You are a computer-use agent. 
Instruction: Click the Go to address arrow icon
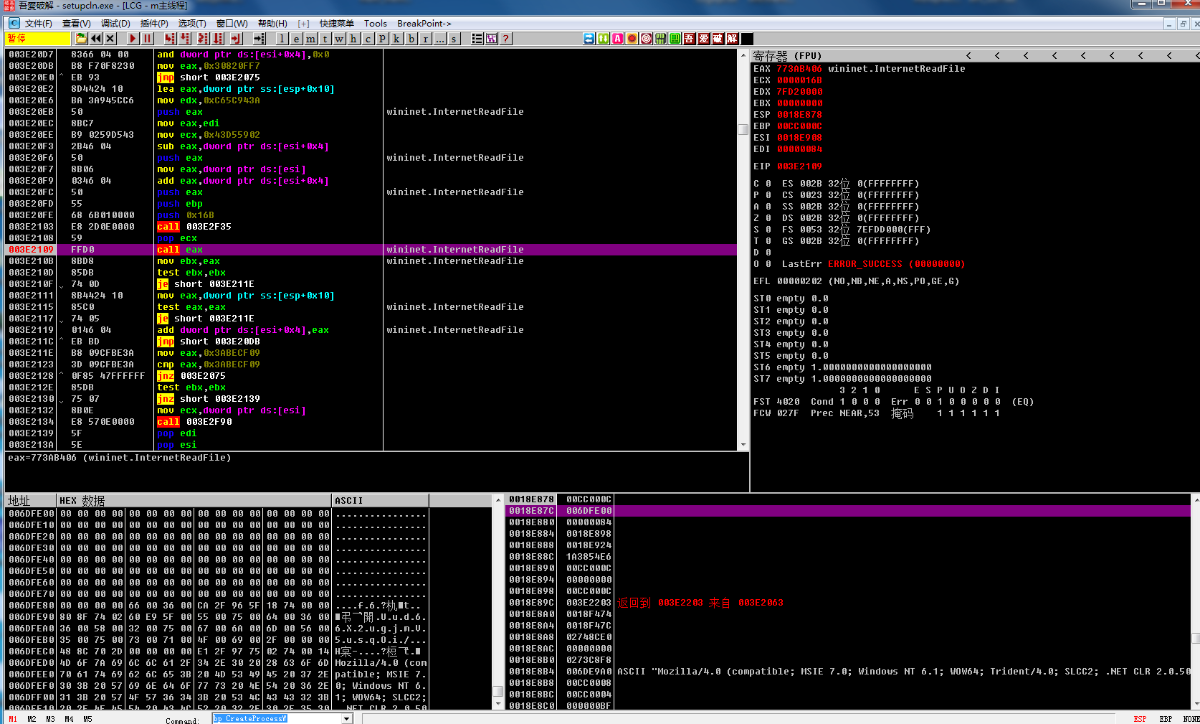click(259, 38)
